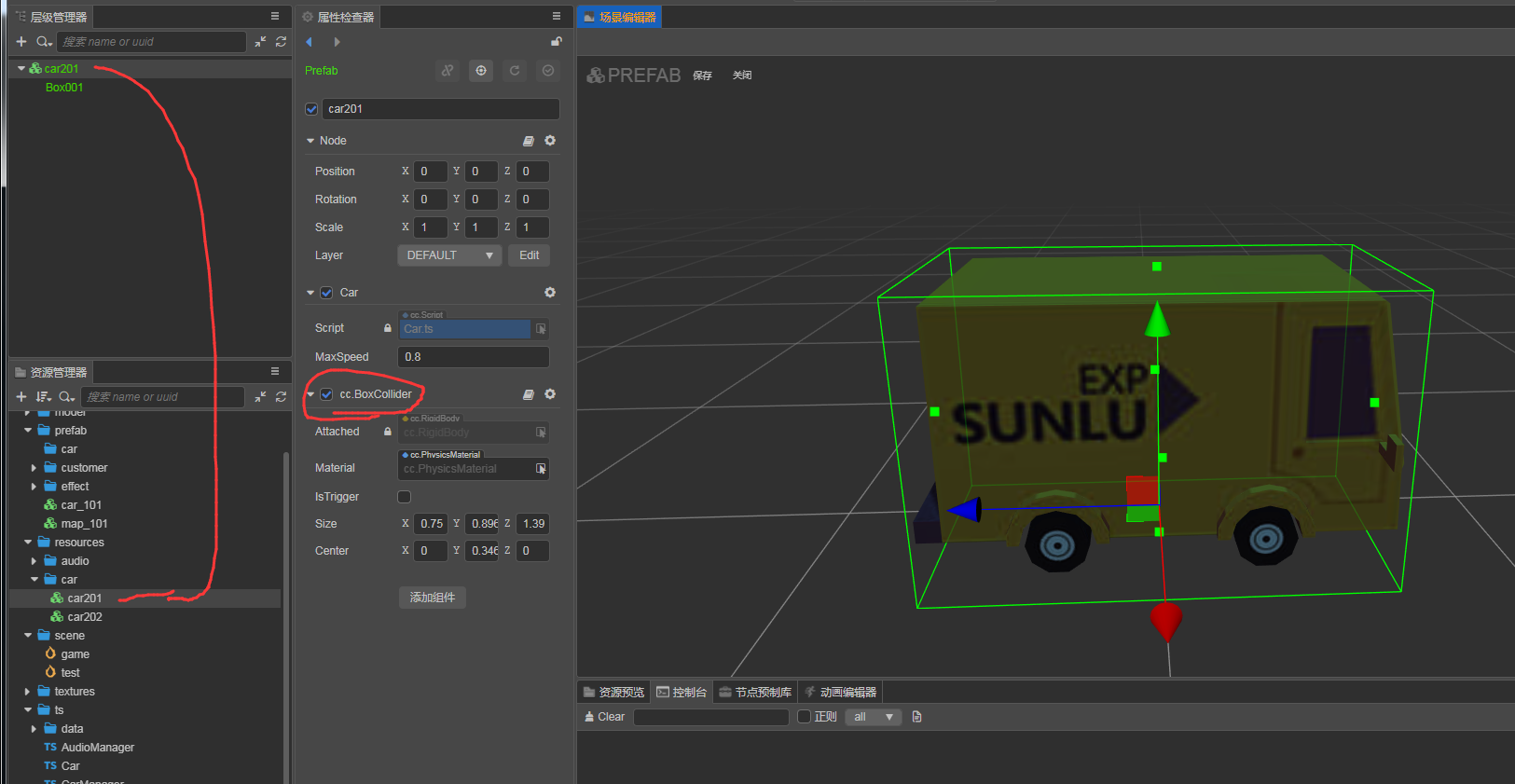Open the console log file icon
The height and width of the screenshot is (784, 1515).
916,717
